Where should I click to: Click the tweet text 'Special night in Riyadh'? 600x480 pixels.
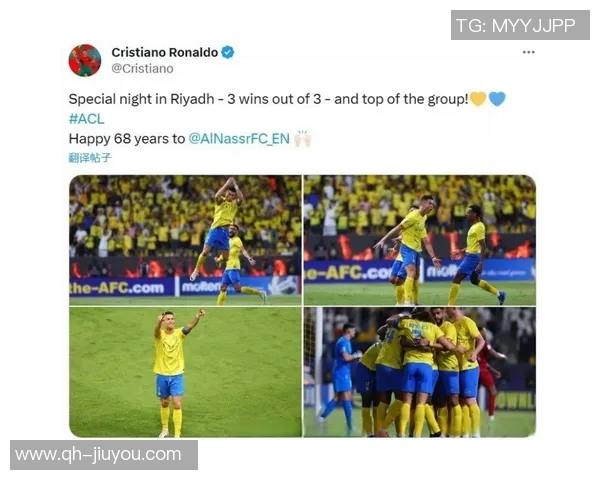pos(141,99)
